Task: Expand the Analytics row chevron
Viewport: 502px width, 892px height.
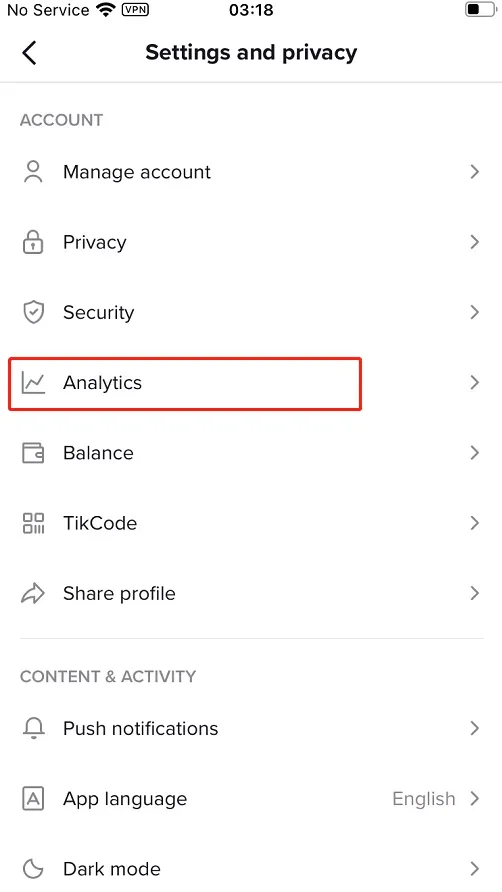Action: tap(475, 383)
